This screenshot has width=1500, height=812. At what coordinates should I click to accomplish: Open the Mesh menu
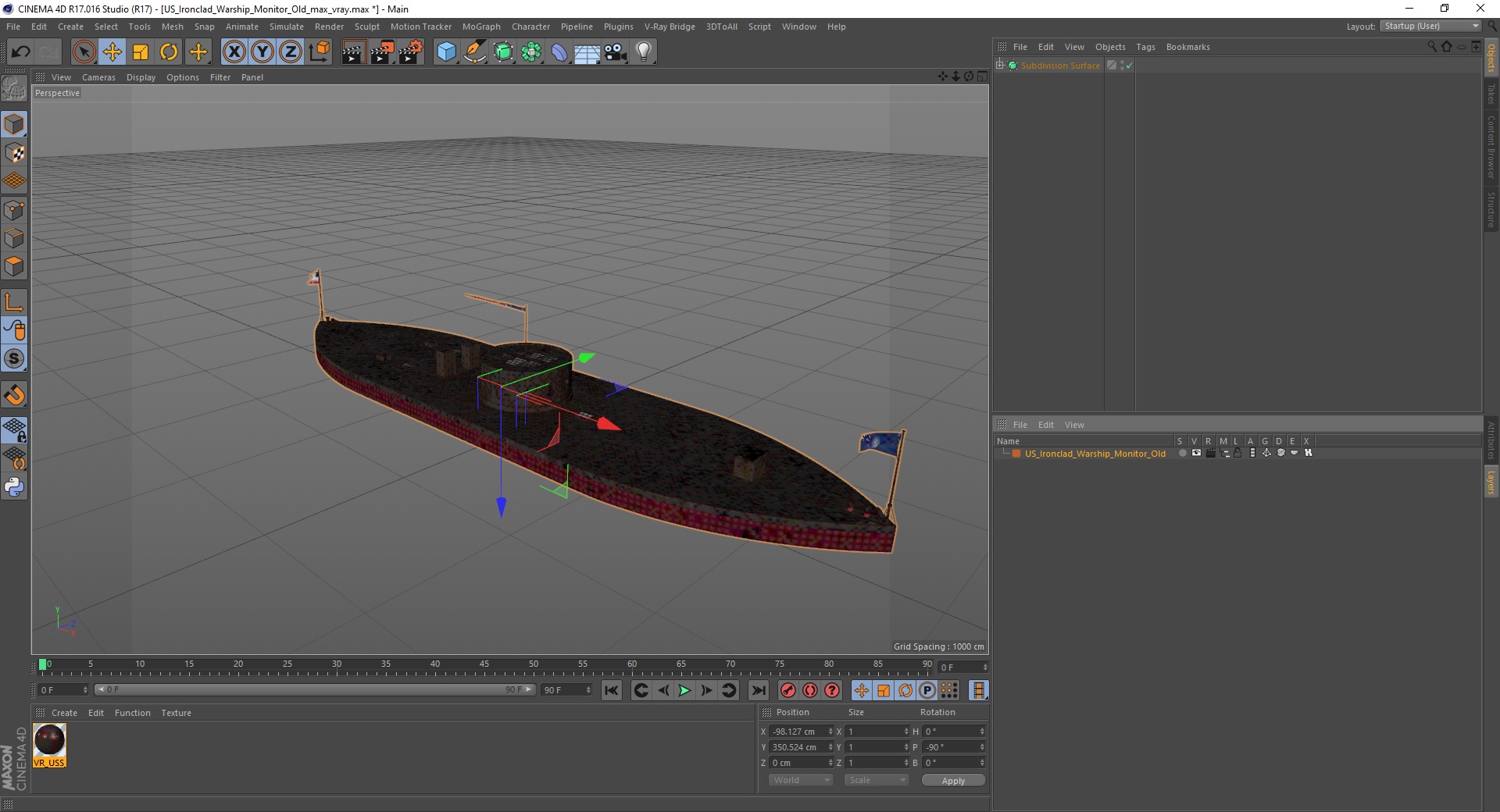click(172, 27)
